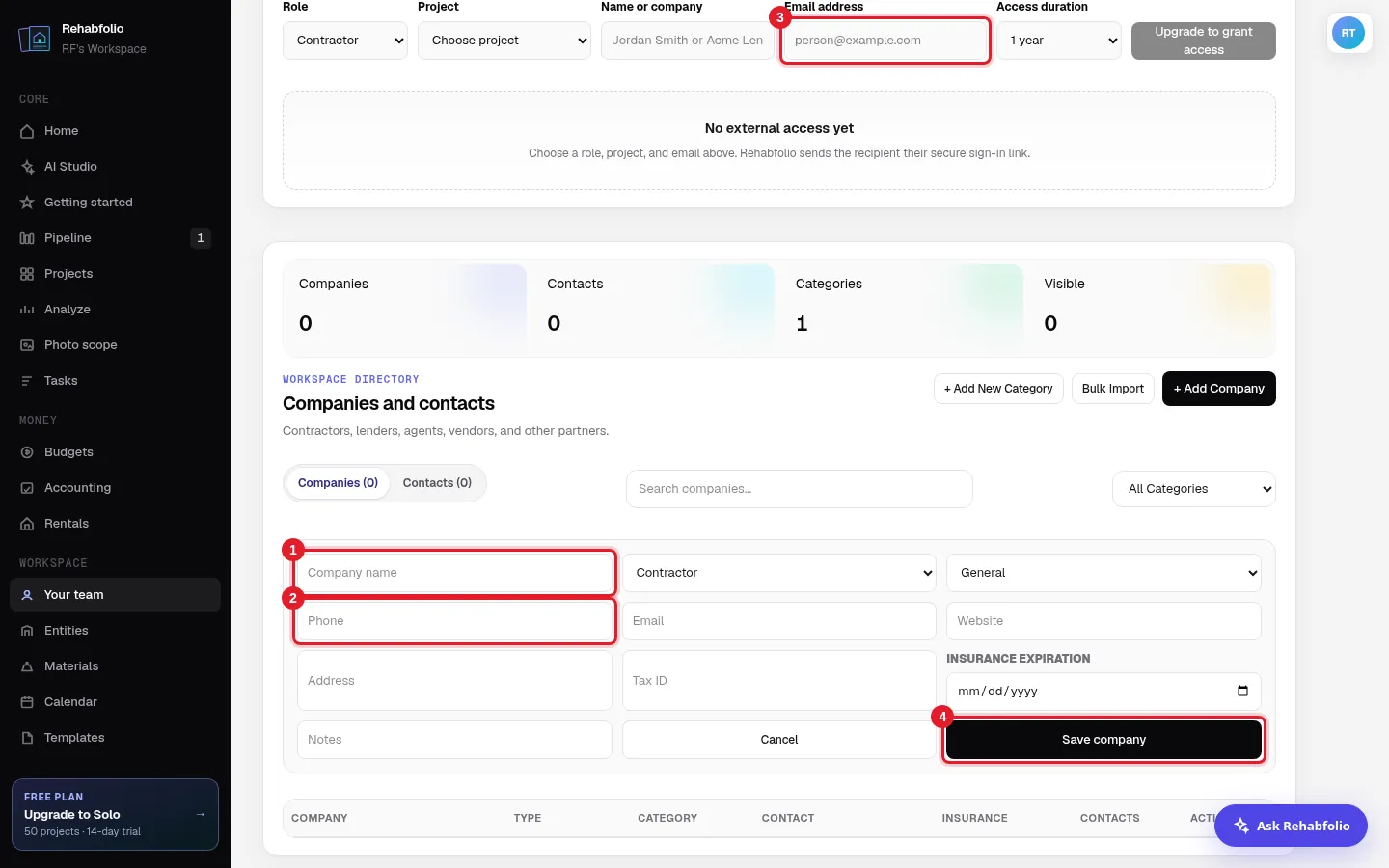This screenshot has width=1389, height=868.
Task: Click the Entities building icon
Action: [27, 631]
